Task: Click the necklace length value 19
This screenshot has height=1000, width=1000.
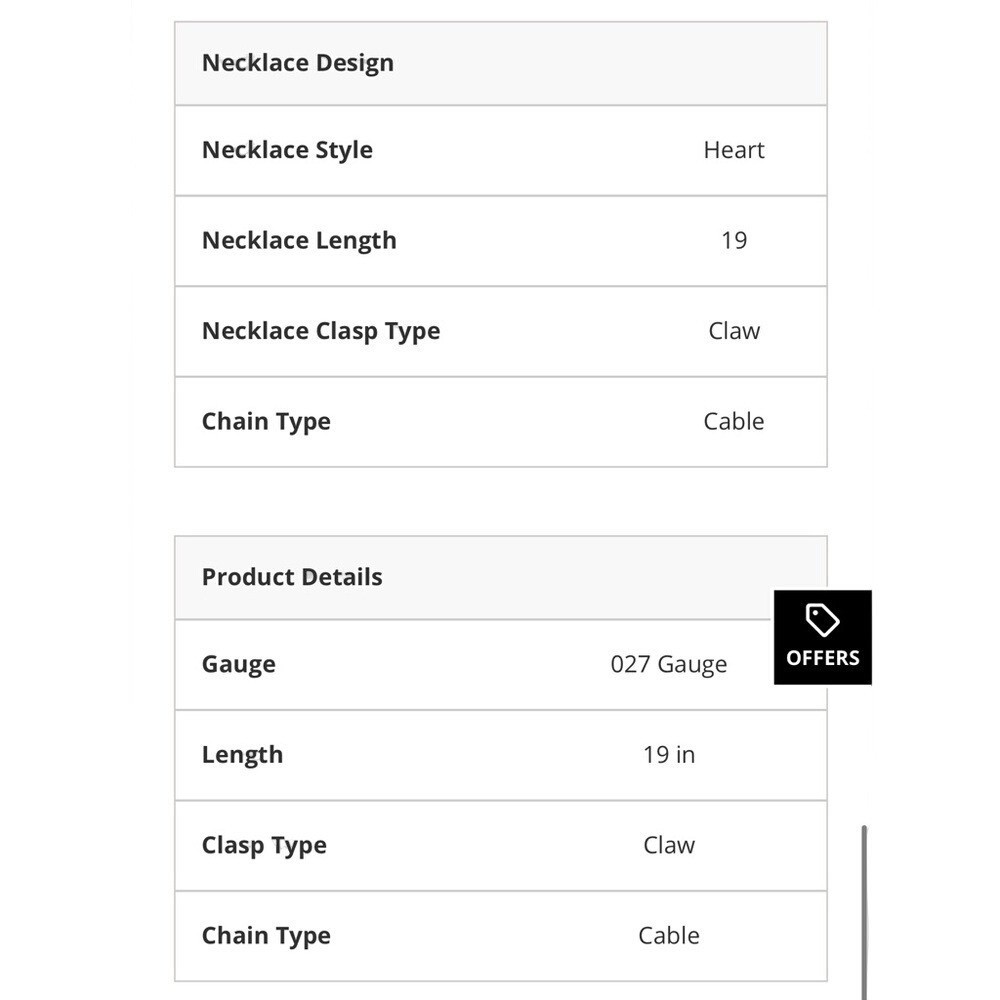Action: pyautogui.click(x=733, y=240)
